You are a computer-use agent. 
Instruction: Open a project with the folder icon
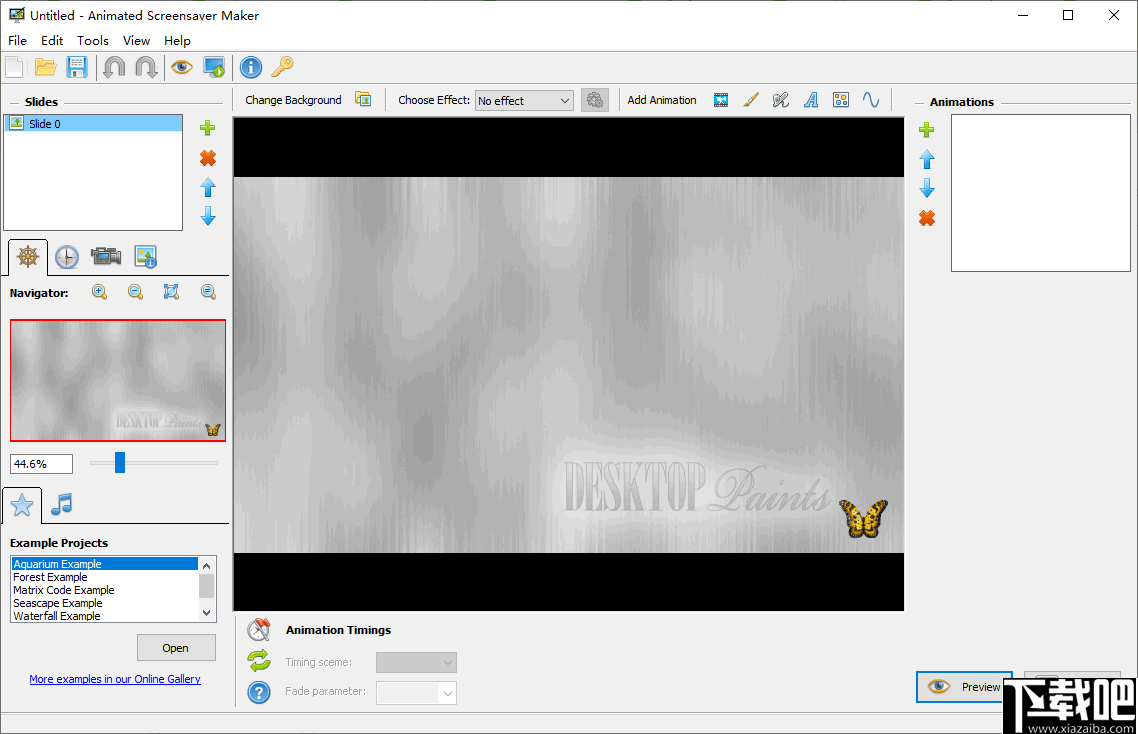coord(45,68)
